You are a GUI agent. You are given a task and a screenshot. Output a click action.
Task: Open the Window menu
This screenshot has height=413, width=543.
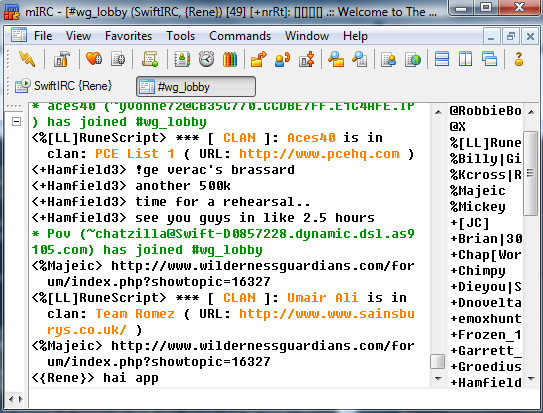click(x=307, y=36)
